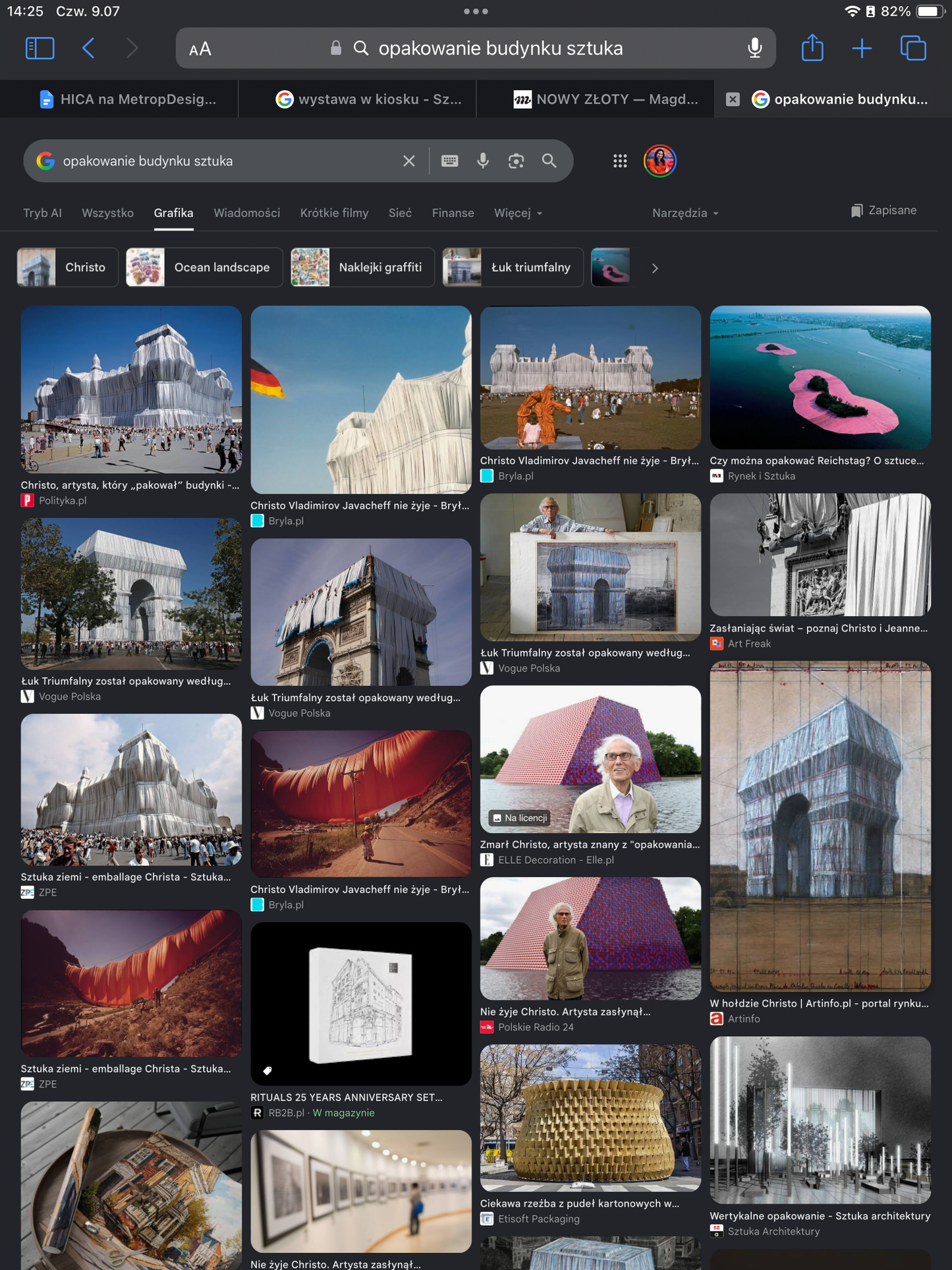Screen dimensions: 952x1270
Task: Open the pink Surrounded Islands image
Action: pyautogui.click(x=820, y=378)
